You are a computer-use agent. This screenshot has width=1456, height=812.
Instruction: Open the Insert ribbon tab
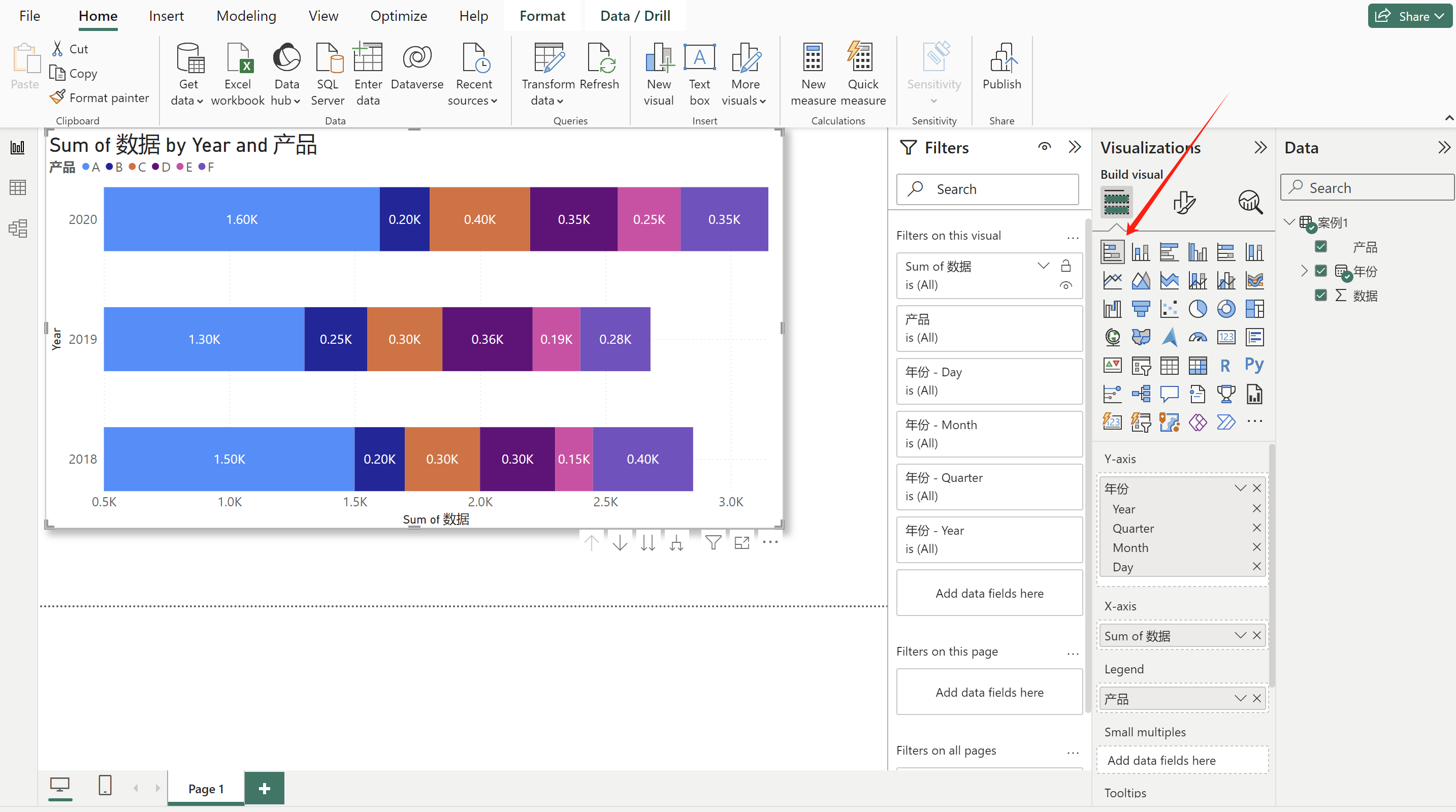click(166, 16)
